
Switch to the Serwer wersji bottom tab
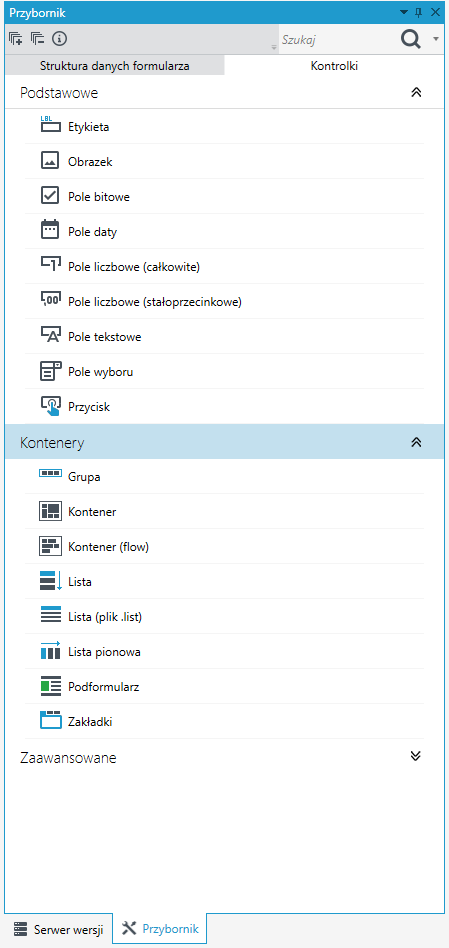click(x=59, y=928)
